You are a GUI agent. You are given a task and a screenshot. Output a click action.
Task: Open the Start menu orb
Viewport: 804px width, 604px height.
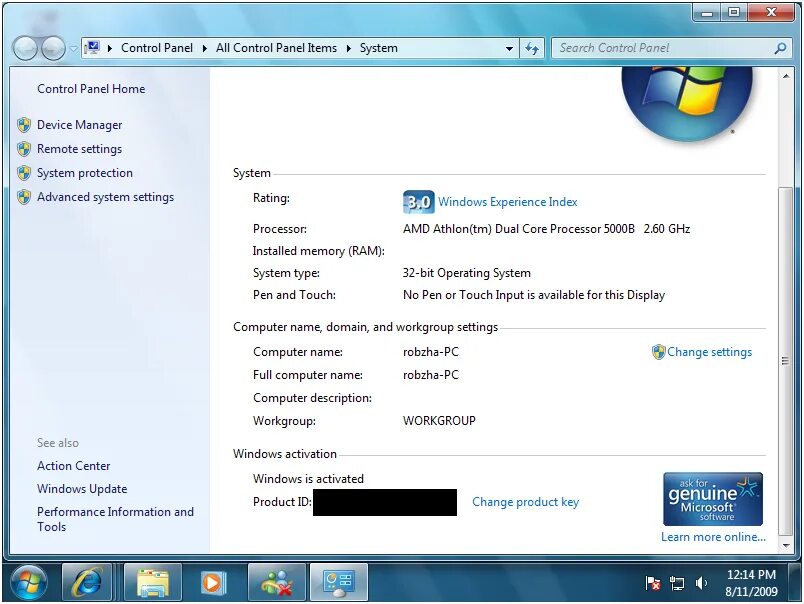point(28,582)
